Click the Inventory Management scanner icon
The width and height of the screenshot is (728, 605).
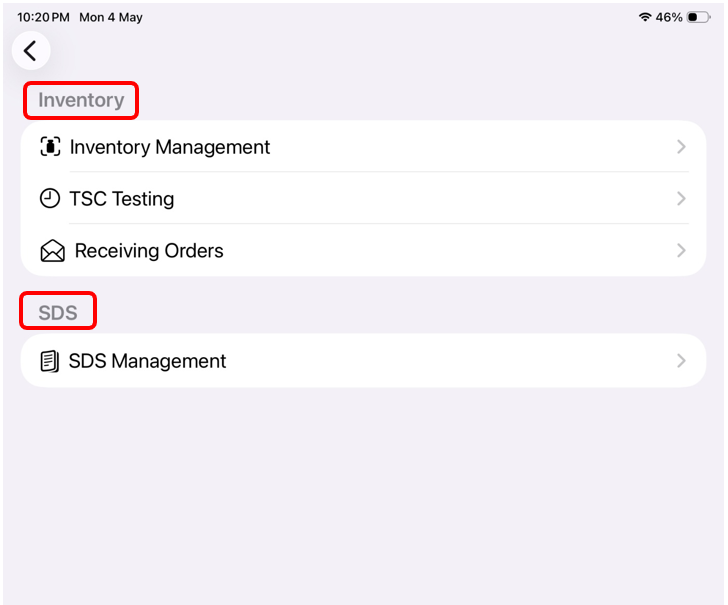(50, 147)
